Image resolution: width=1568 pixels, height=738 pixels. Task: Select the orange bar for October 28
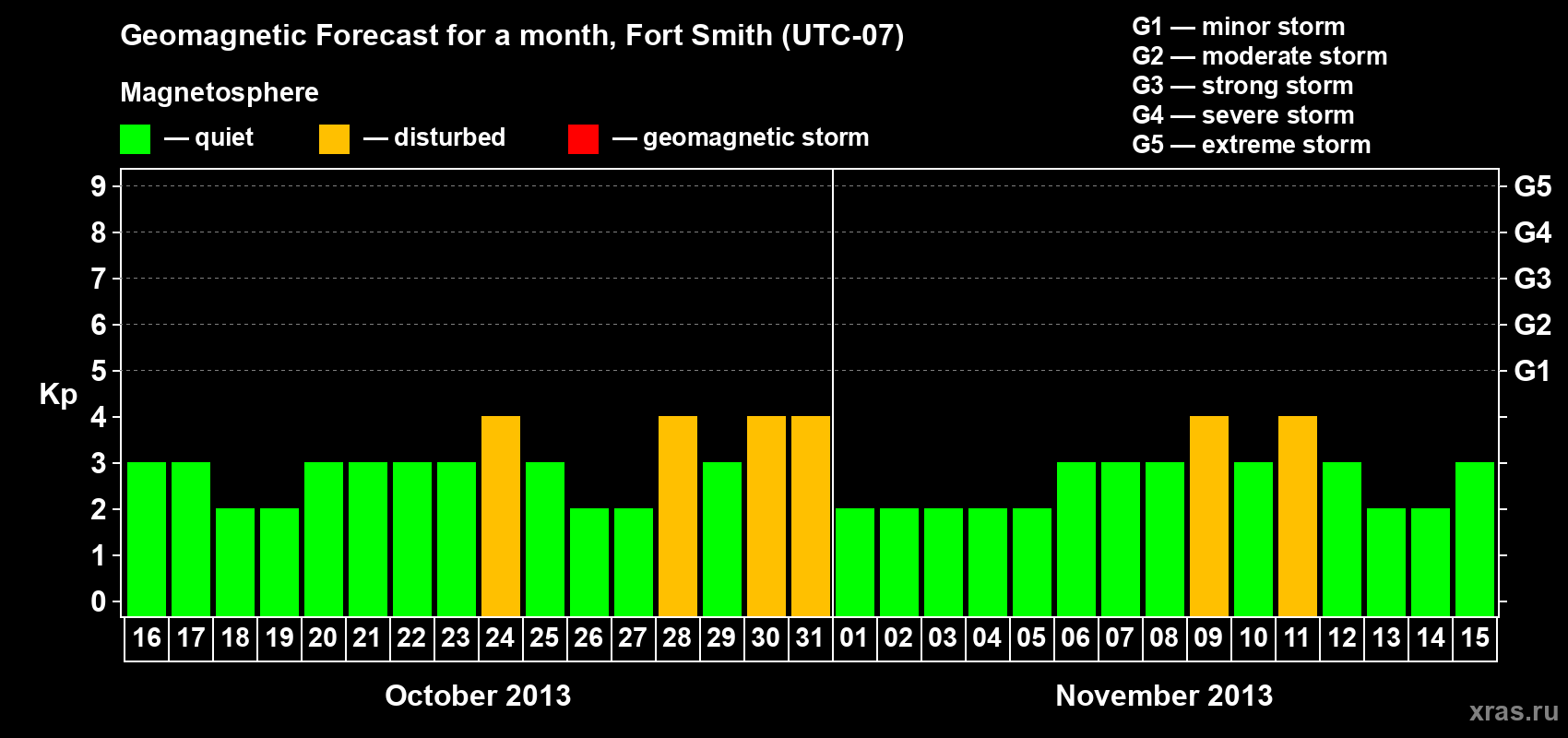tap(678, 516)
